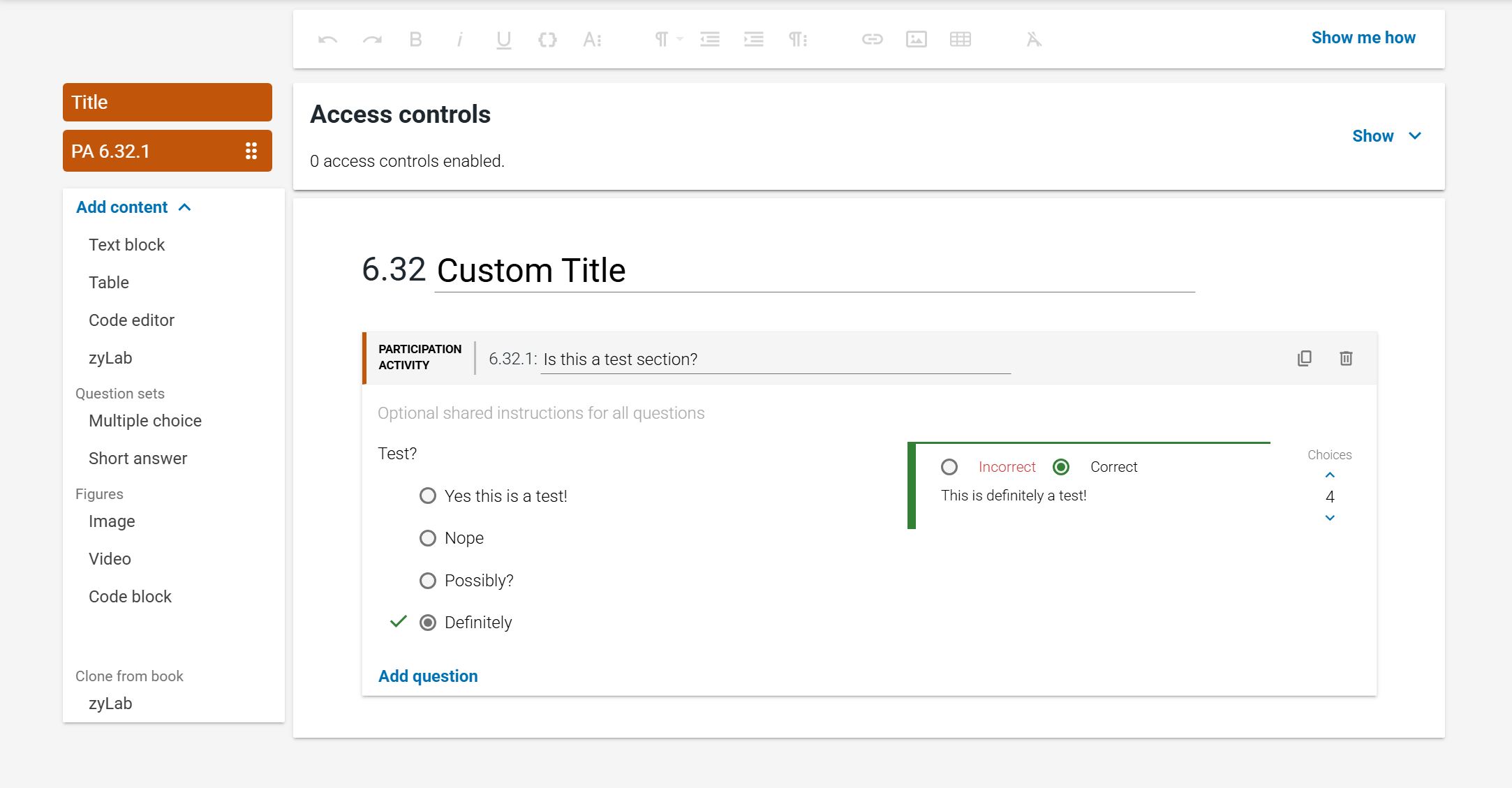The height and width of the screenshot is (788, 1512).
Task: Clear formatting with the toolbar icon
Action: click(x=1034, y=40)
